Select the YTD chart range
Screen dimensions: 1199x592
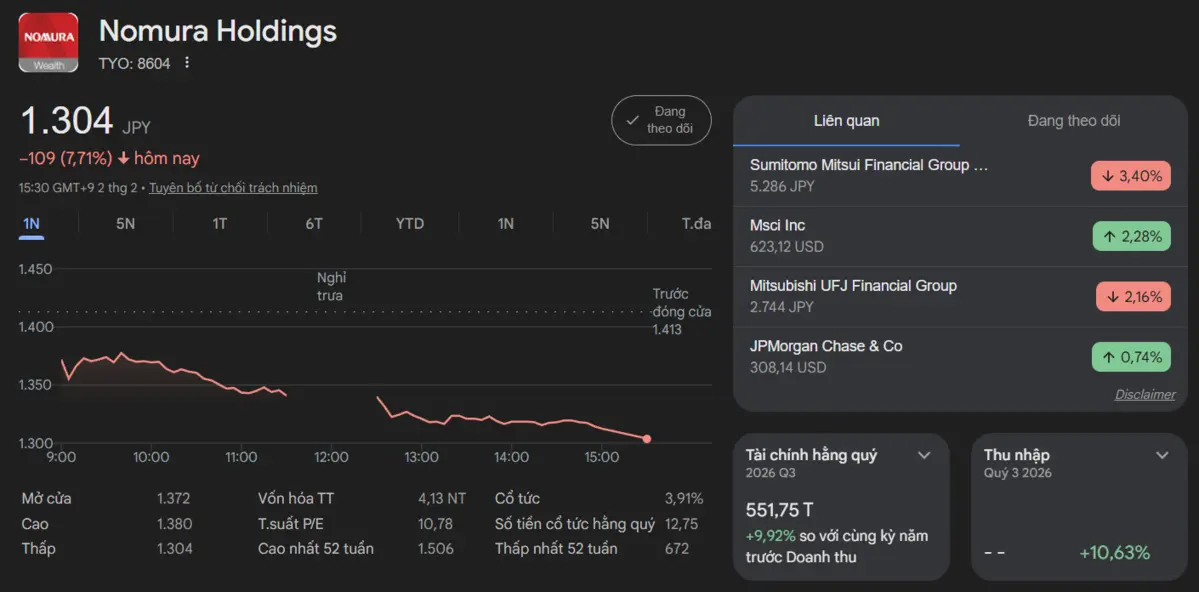click(x=410, y=223)
